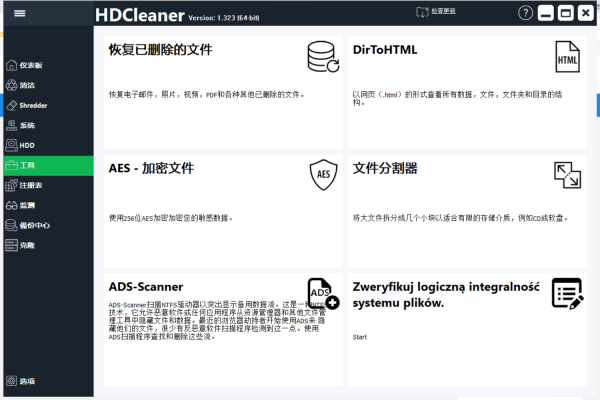The image size is (600, 400).
Task: Open the AES - 加密文件 tool title
Action: [x=151, y=168]
